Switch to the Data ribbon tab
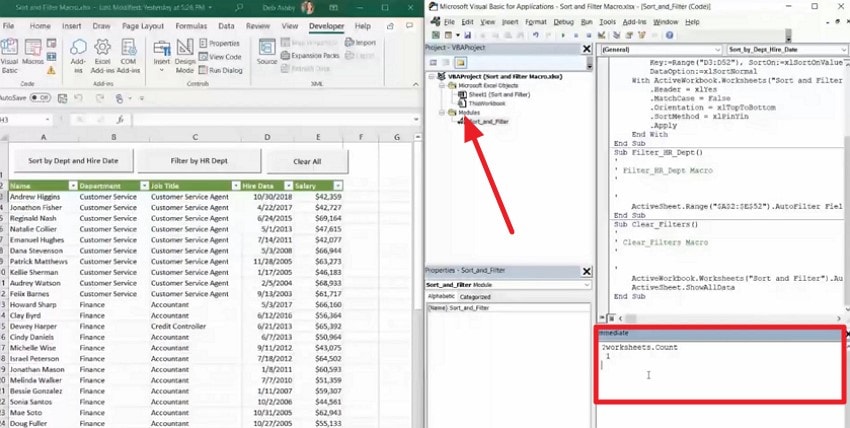Image resolution: width=850 pixels, height=428 pixels. 226,25
